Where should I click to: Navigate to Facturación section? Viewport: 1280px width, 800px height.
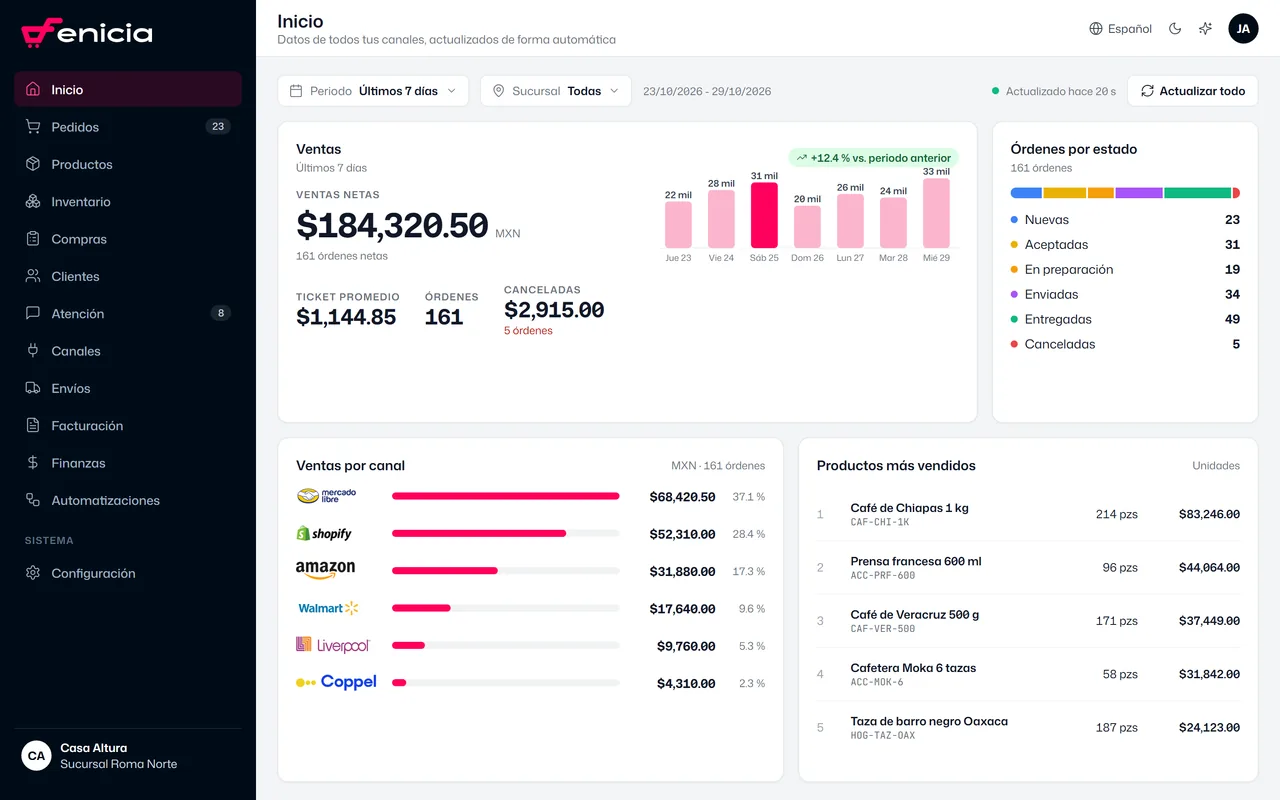point(128,425)
